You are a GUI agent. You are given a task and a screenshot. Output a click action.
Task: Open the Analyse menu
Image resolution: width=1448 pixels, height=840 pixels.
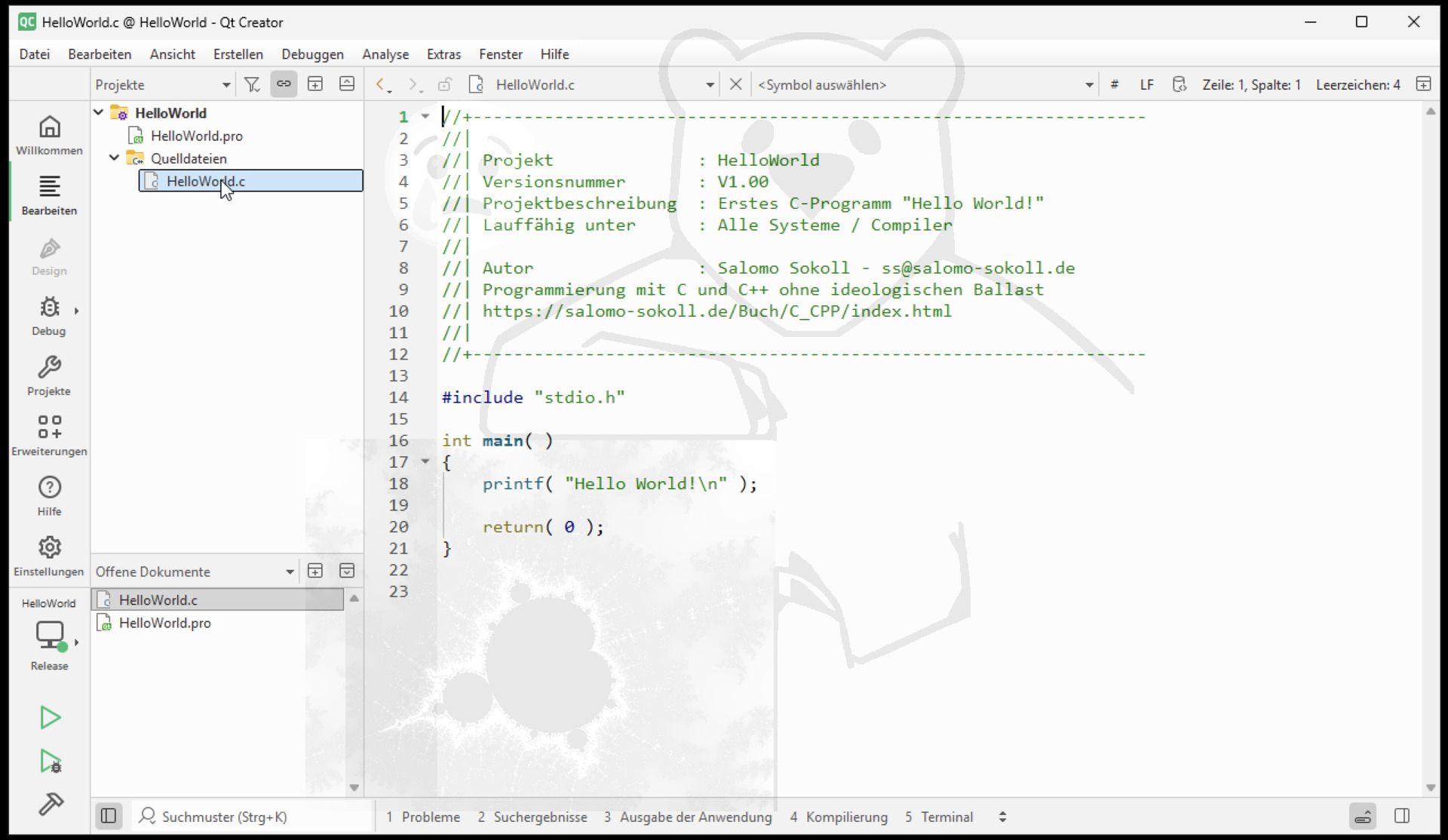(385, 54)
